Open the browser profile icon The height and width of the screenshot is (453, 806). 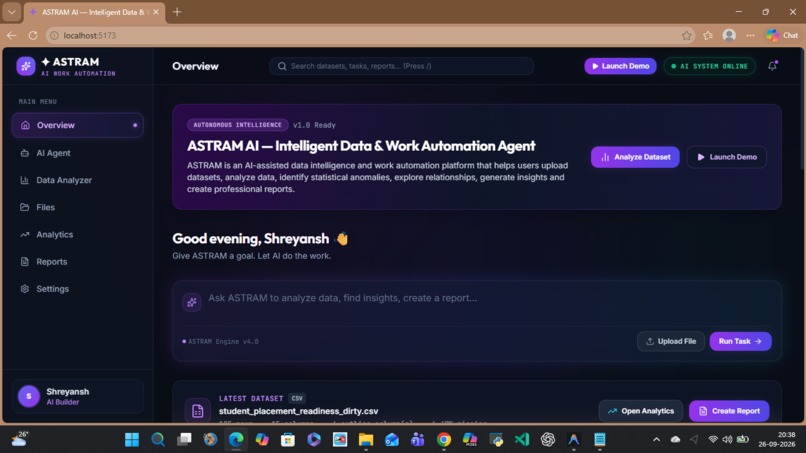pos(729,35)
